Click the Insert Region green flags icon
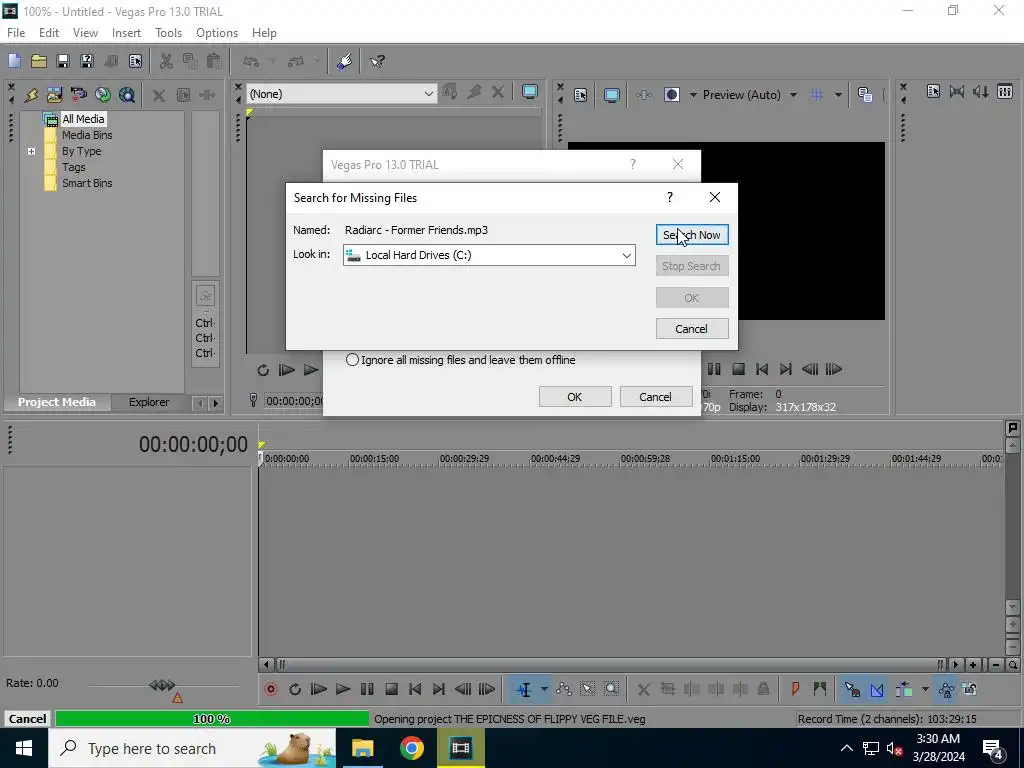The height and width of the screenshot is (768, 1024). [x=820, y=689]
